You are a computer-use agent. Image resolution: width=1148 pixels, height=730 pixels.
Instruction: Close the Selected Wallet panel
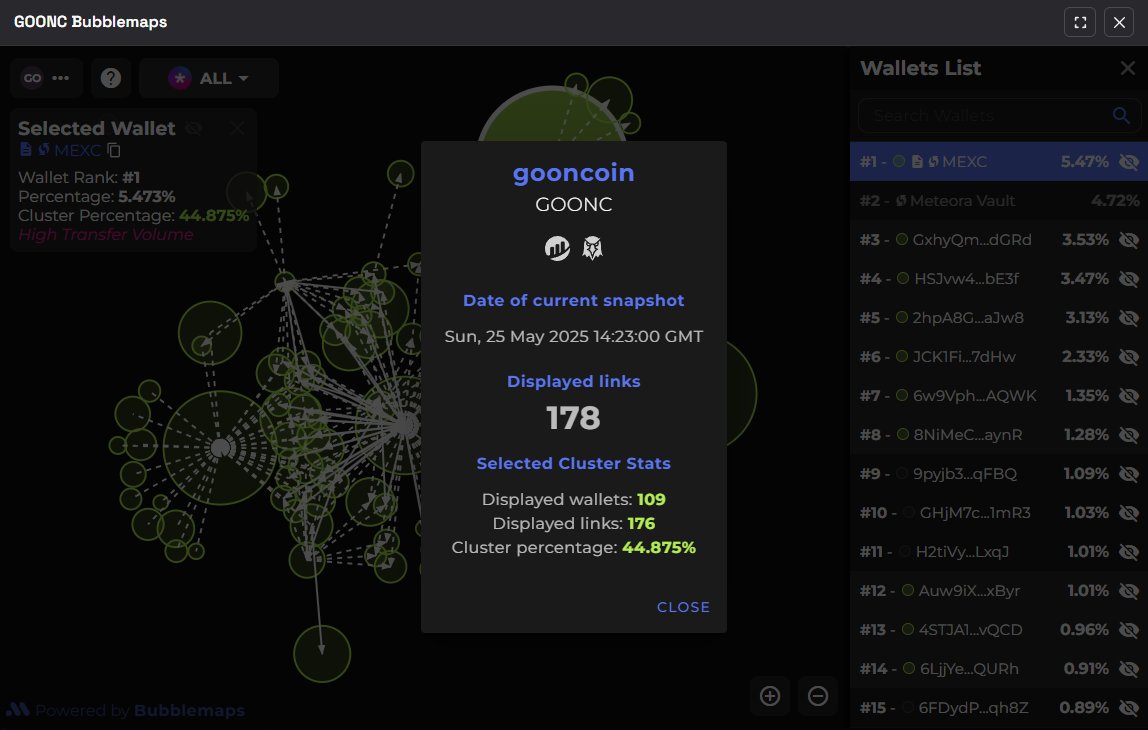click(x=237, y=128)
